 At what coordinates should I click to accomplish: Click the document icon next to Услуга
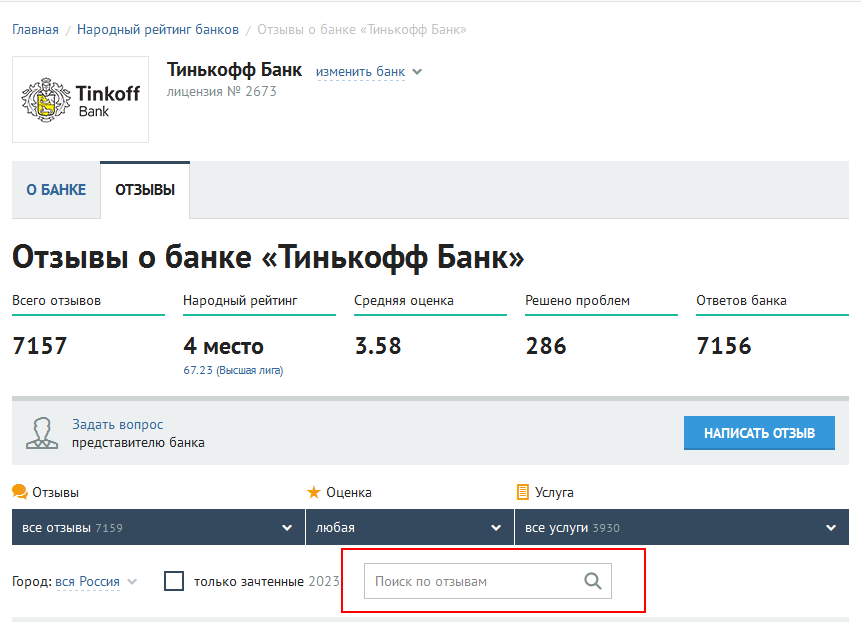(x=523, y=492)
